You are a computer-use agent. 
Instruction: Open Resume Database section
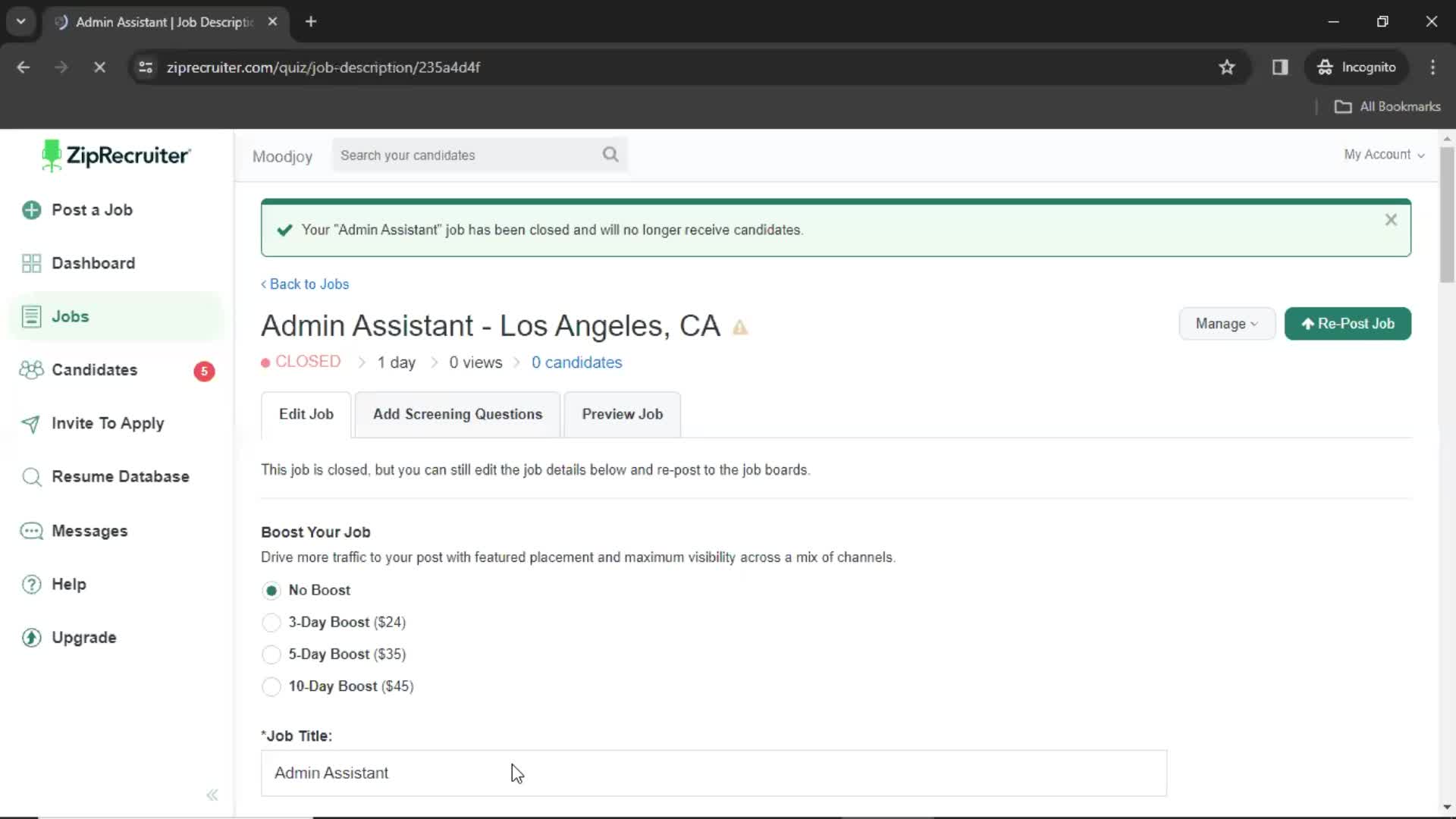pos(120,476)
